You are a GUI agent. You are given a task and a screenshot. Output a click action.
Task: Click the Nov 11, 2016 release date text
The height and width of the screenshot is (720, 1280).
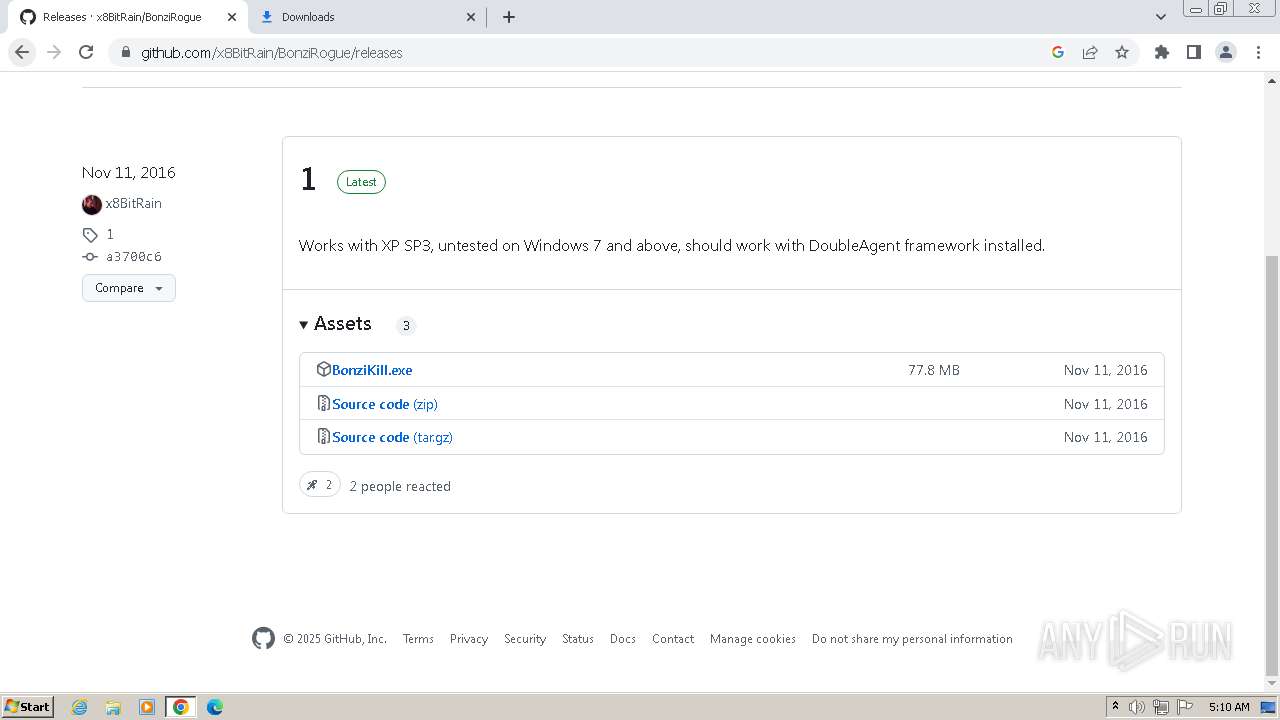coord(129,172)
